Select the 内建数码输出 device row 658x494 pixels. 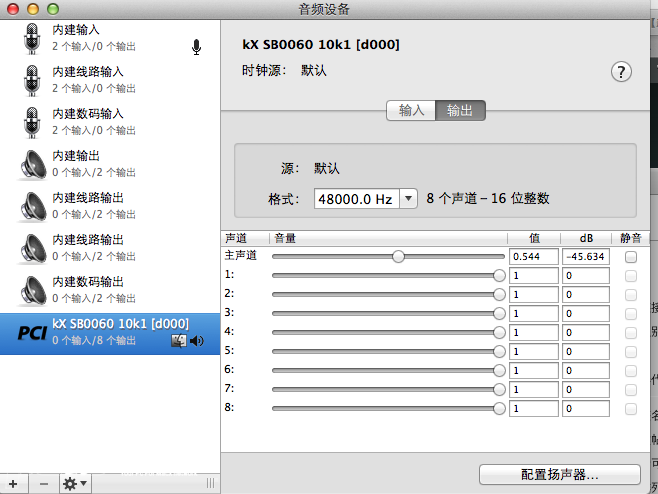110,290
